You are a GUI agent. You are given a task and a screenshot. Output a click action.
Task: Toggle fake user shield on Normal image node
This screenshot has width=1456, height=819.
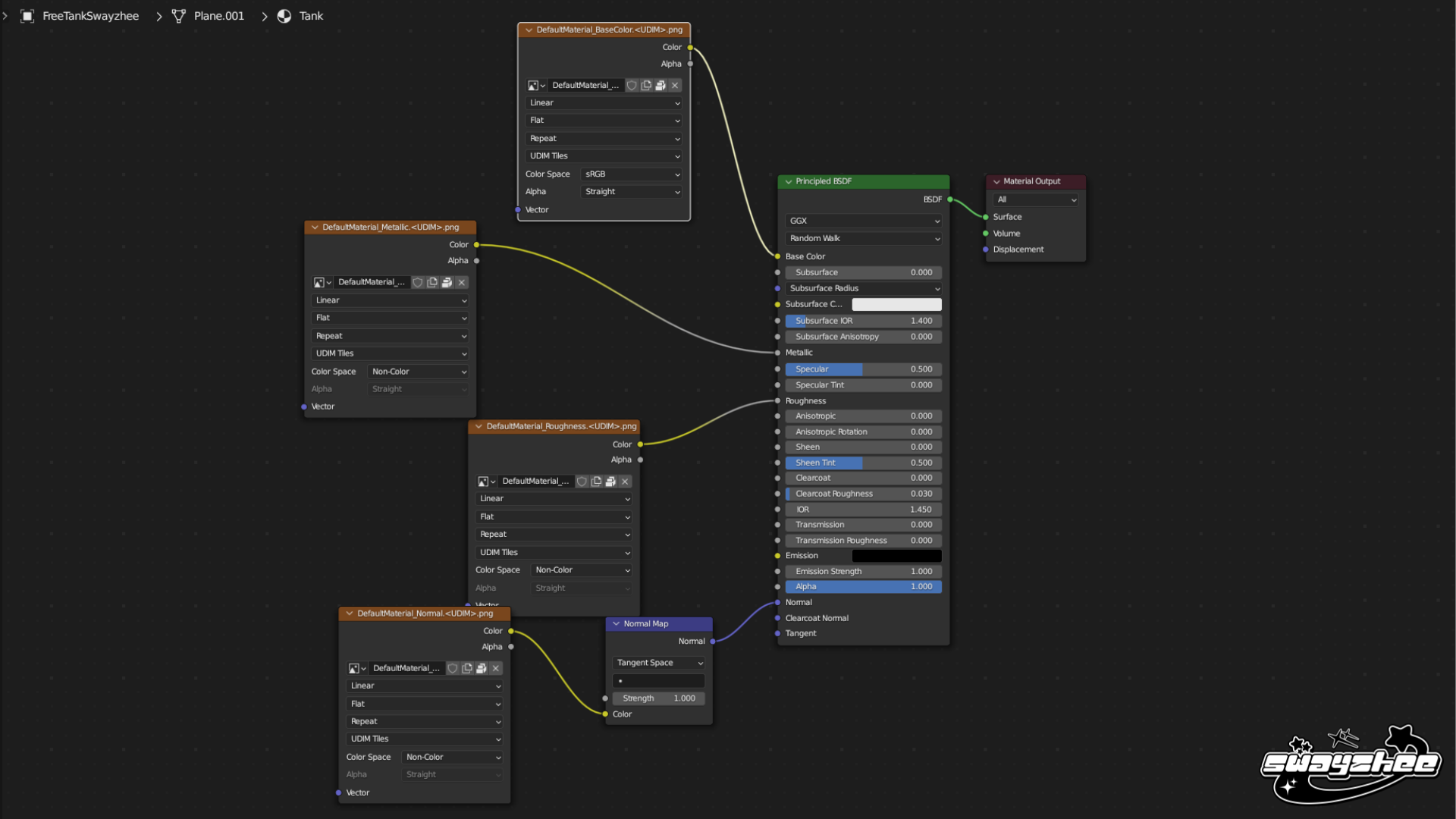tap(453, 668)
